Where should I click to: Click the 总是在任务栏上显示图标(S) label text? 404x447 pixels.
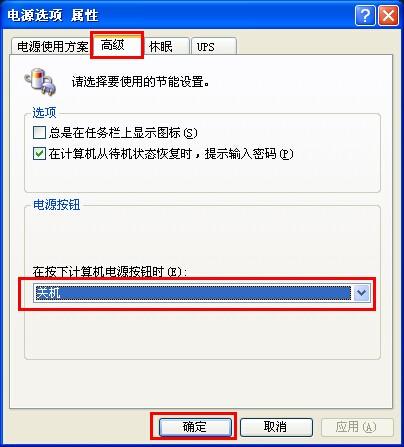pos(123,133)
